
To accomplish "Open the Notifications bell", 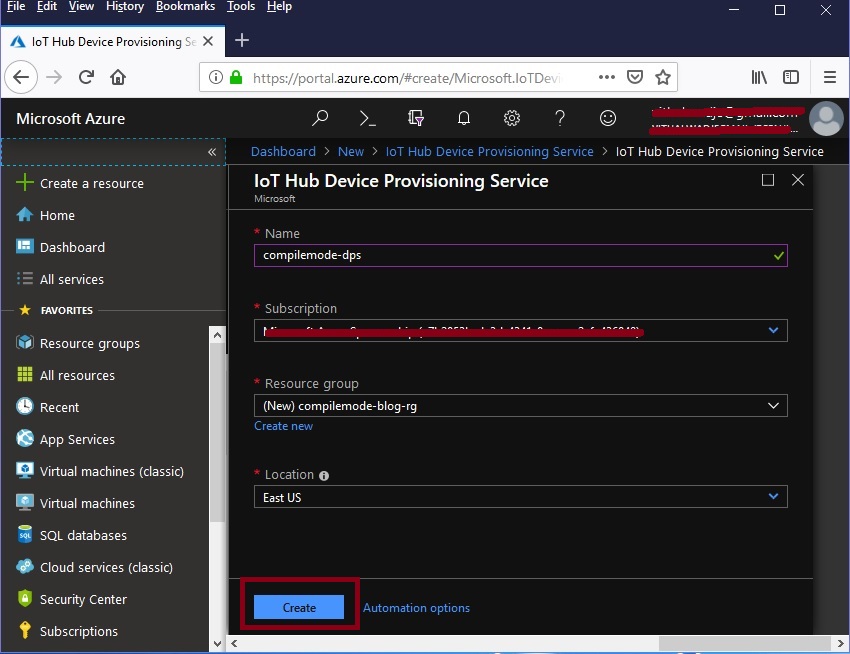I will pos(463,117).
